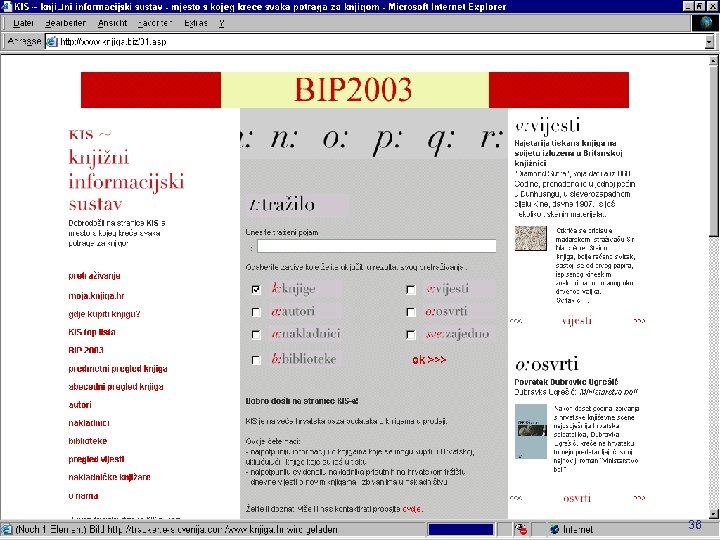Click the status bar loading progress bar
Image resolution: width=720 pixels, height=540 pixels.
pyautogui.click(x=461, y=529)
